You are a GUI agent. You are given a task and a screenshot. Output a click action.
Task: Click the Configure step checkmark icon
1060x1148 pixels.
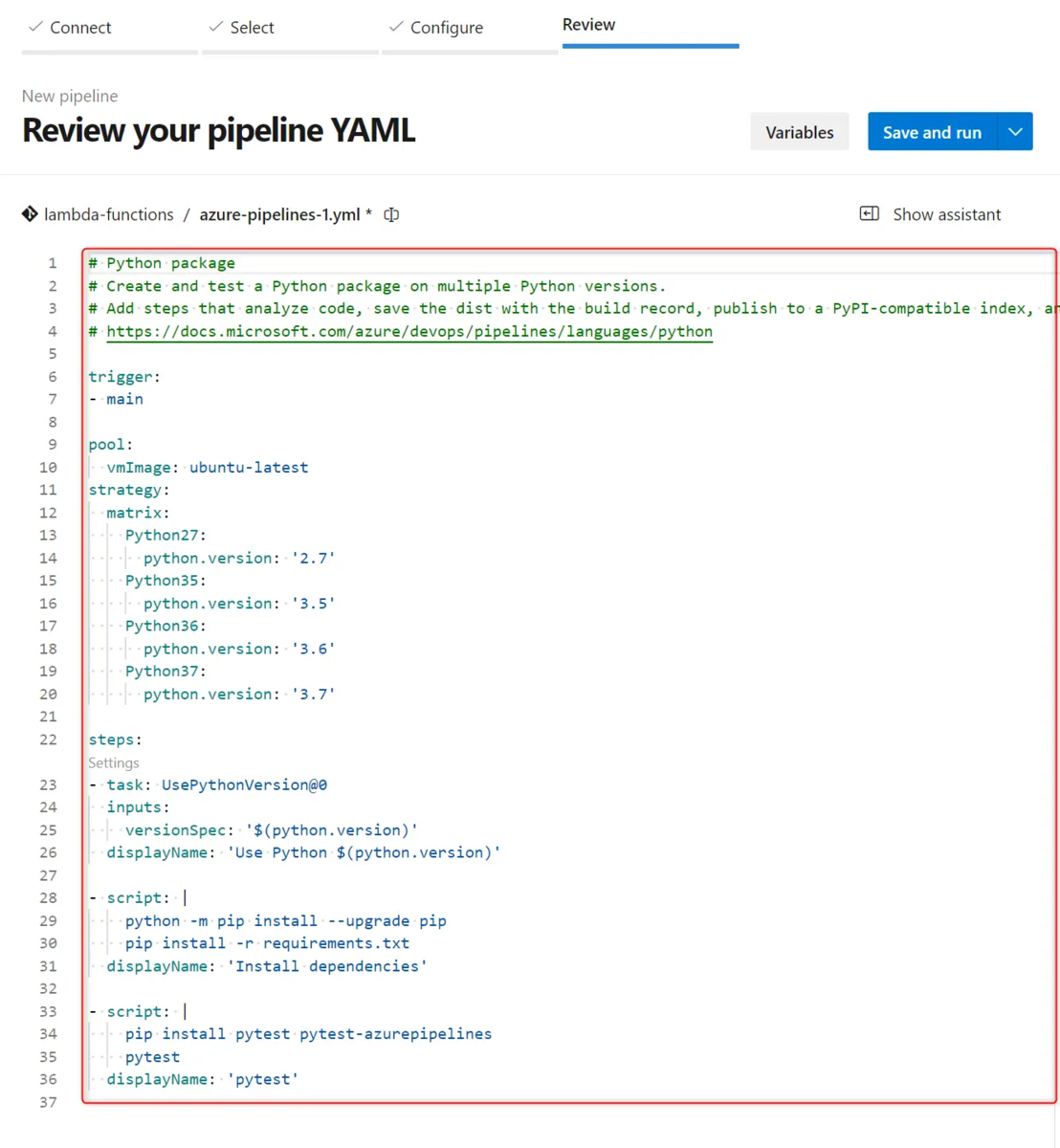[x=396, y=27]
